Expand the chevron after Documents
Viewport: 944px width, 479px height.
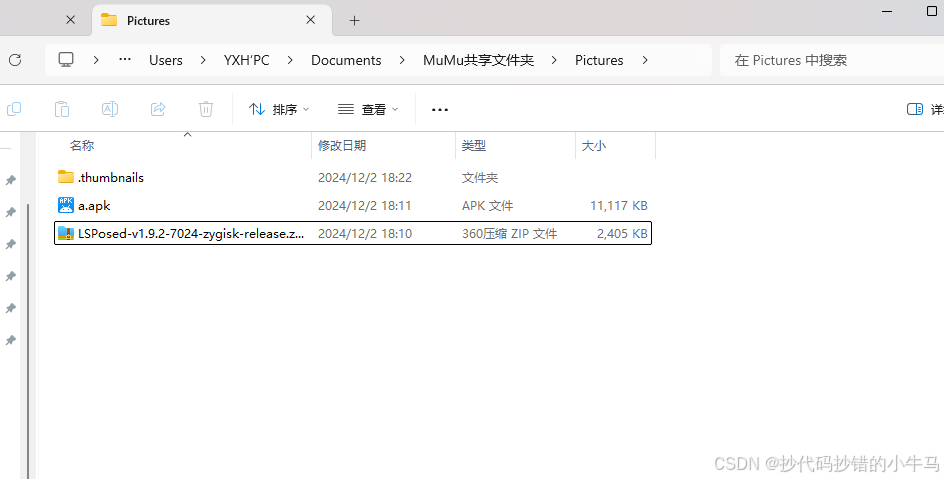tap(402, 60)
